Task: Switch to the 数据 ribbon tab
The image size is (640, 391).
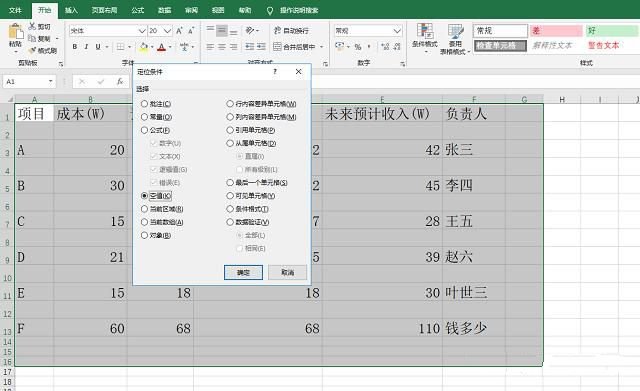Action: pyautogui.click(x=165, y=10)
